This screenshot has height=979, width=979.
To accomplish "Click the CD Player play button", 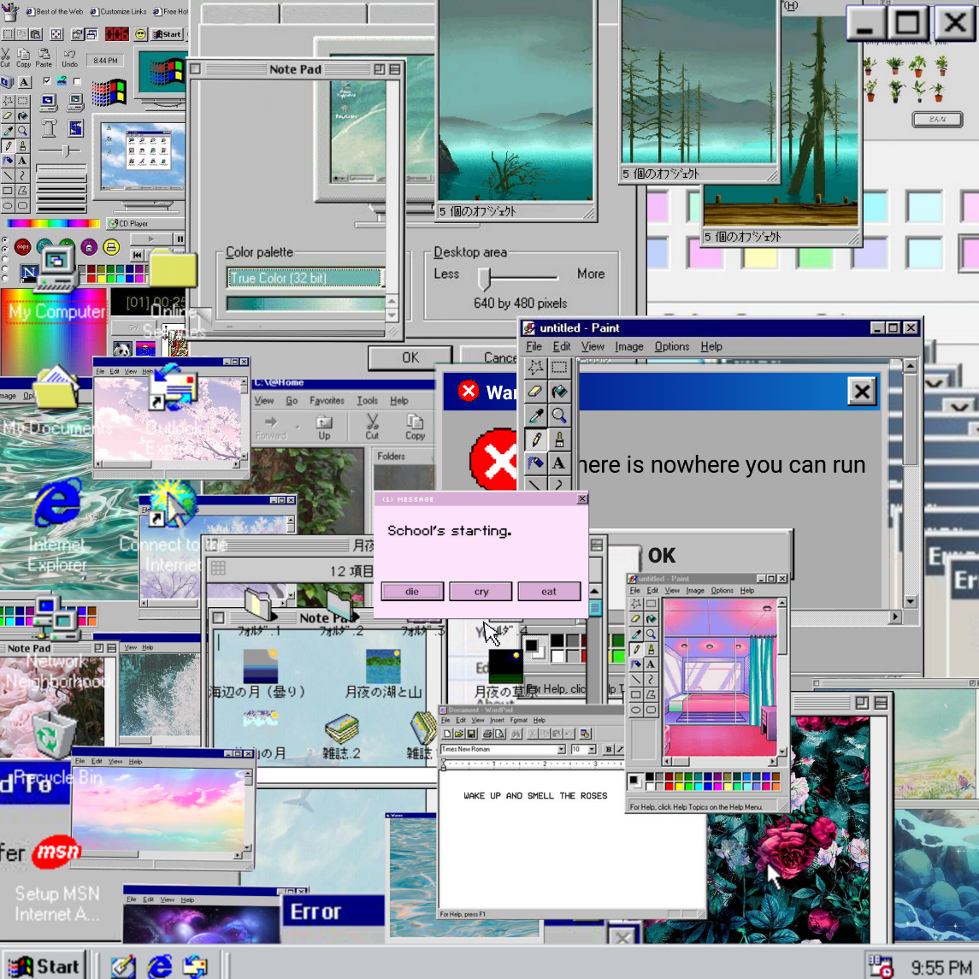I will click(x=150, y=239).
